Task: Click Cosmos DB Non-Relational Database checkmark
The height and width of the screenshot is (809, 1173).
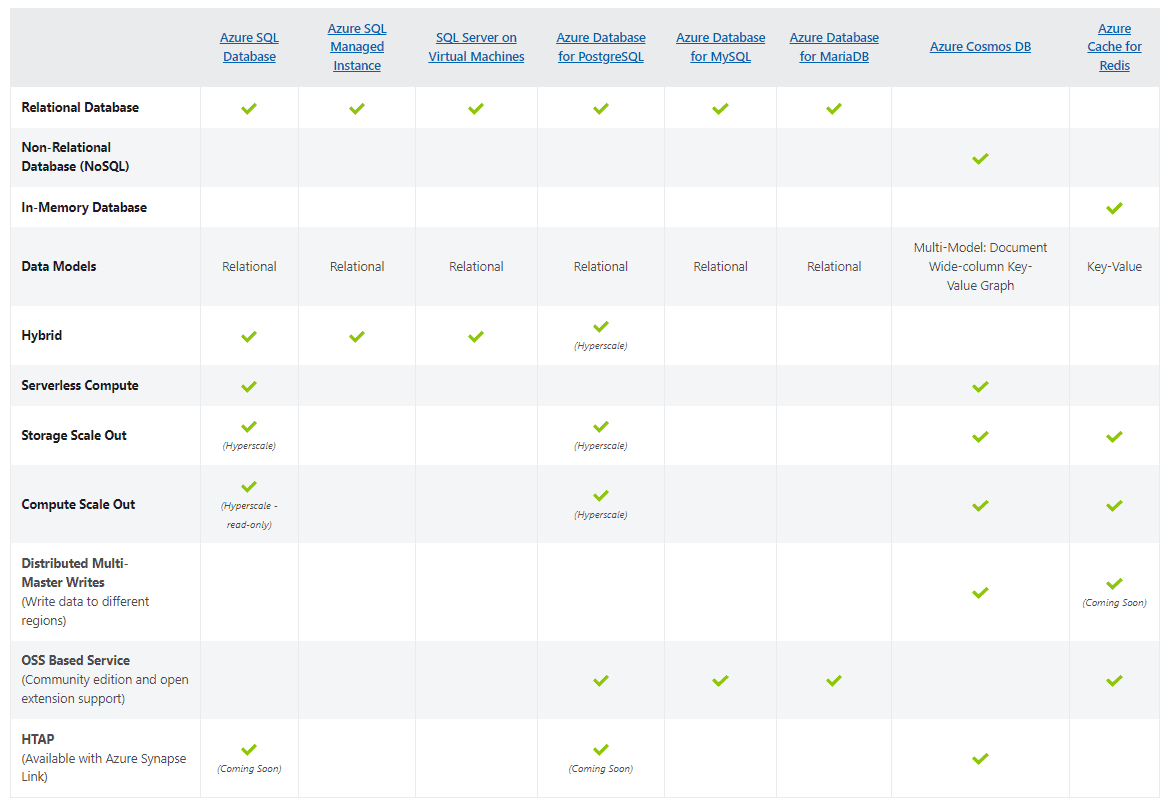Action: tap(980, 158)
